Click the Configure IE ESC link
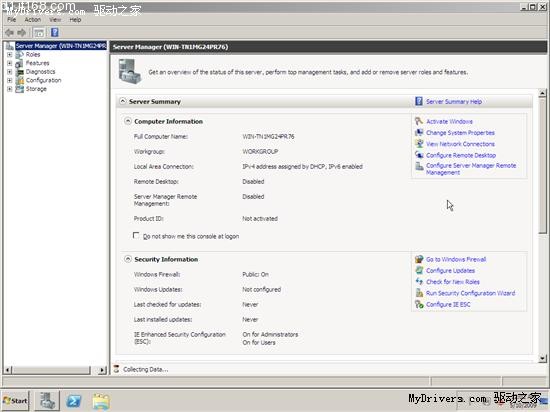550x412 pixels. (448, 304)
